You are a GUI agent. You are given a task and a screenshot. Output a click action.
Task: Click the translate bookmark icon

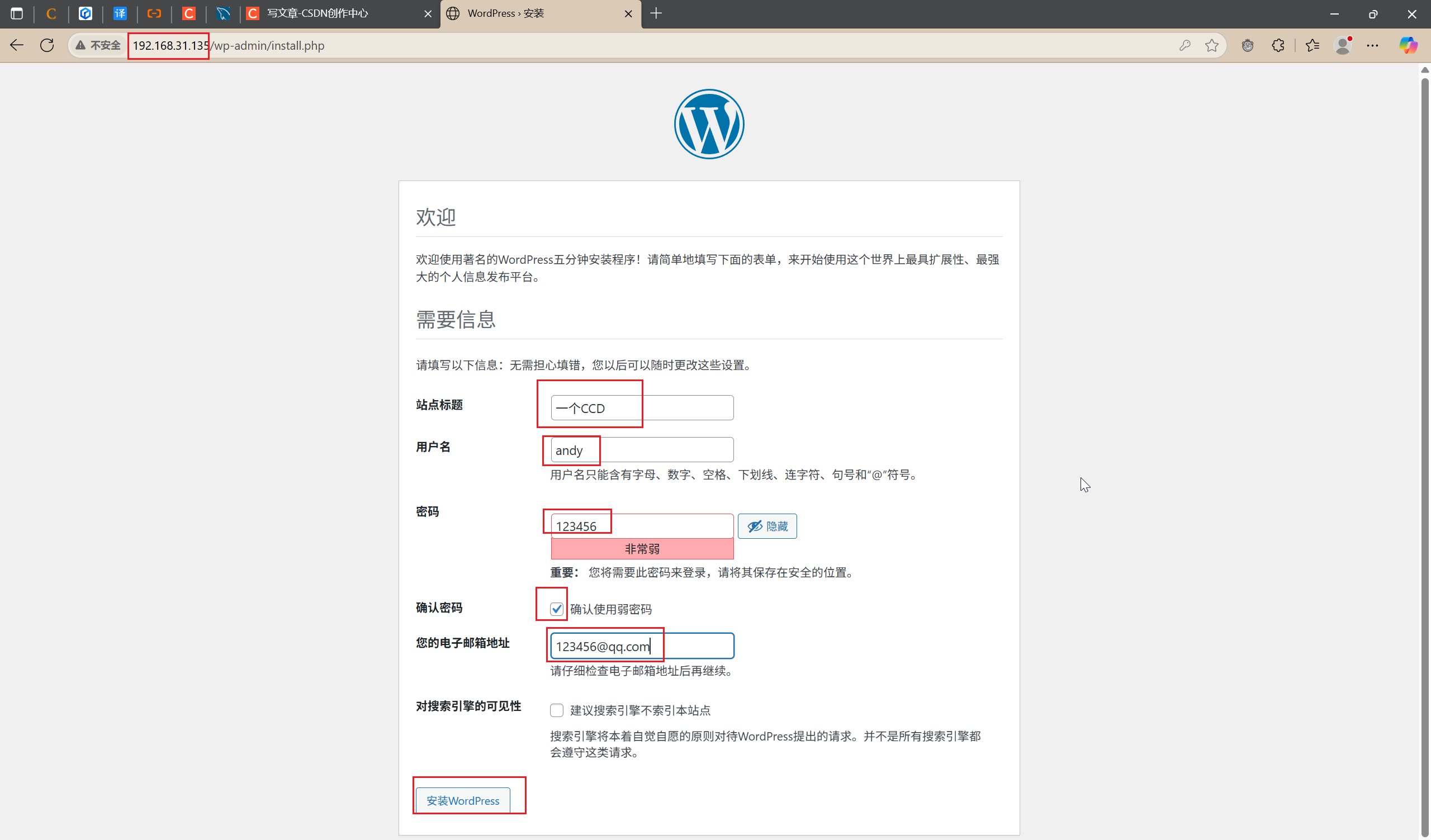coord(120,13)
